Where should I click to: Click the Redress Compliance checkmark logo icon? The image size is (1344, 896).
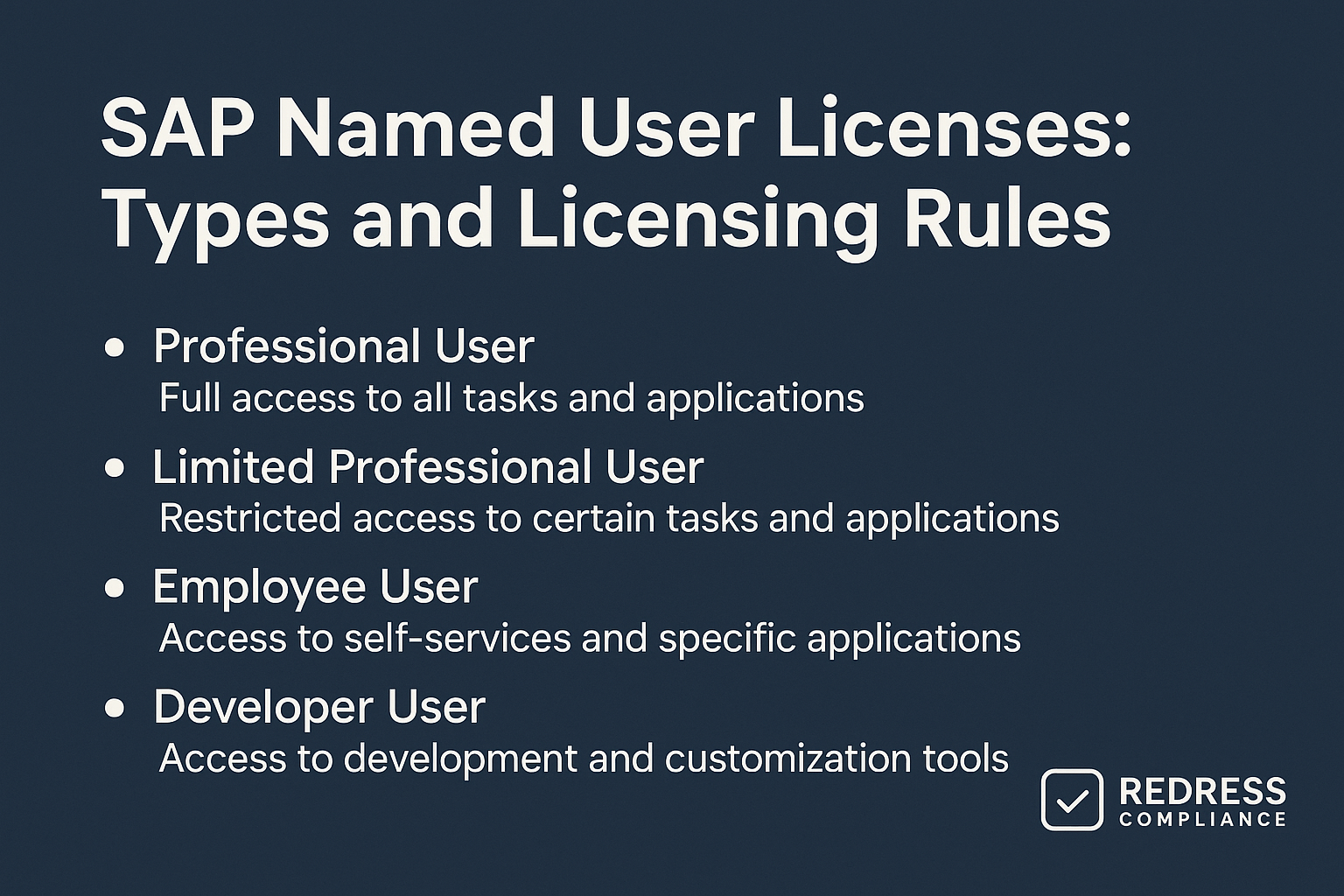[x=1071, y=800]
